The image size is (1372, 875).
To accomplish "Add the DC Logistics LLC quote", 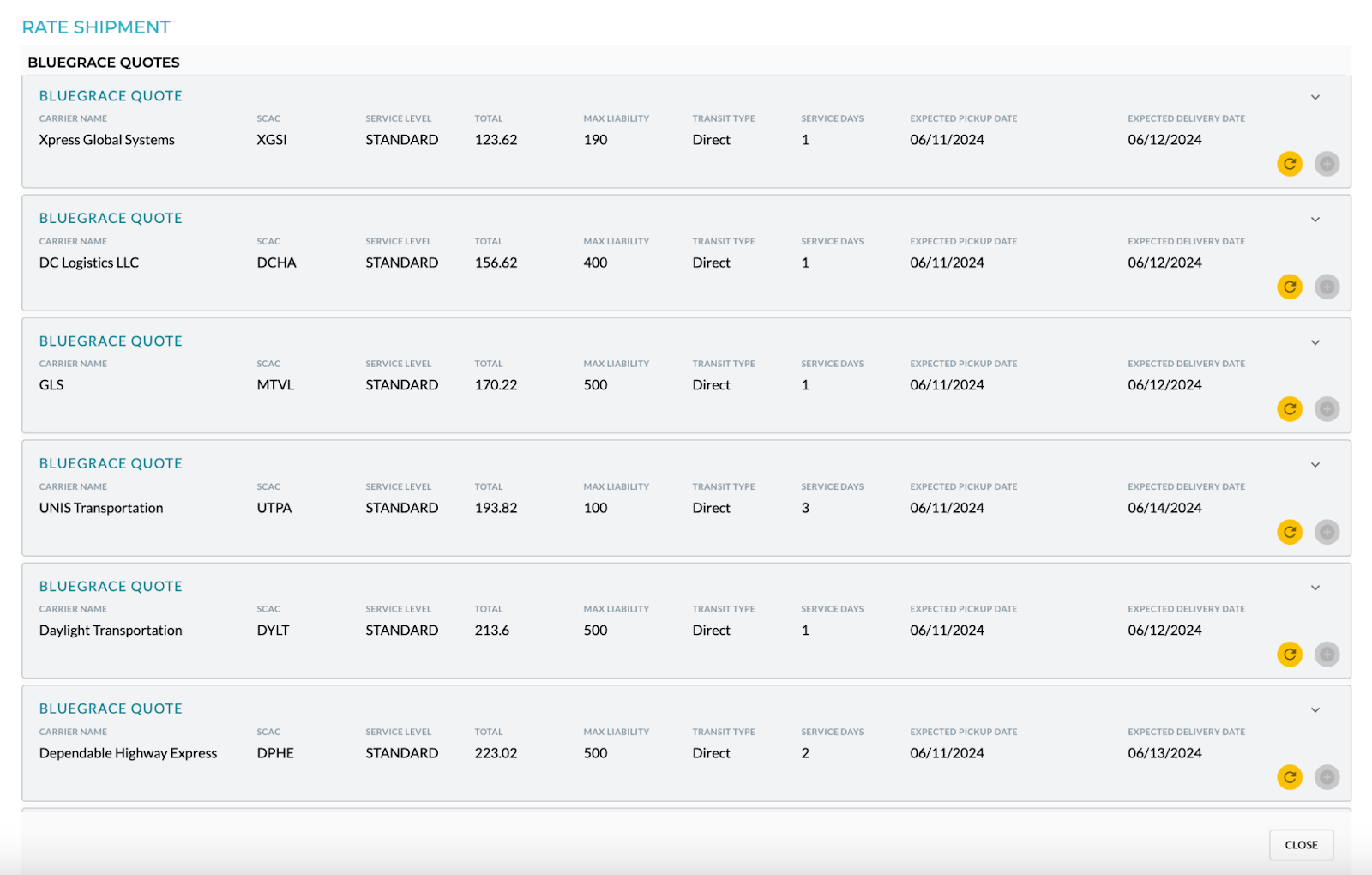I will tap(1327, 287).
